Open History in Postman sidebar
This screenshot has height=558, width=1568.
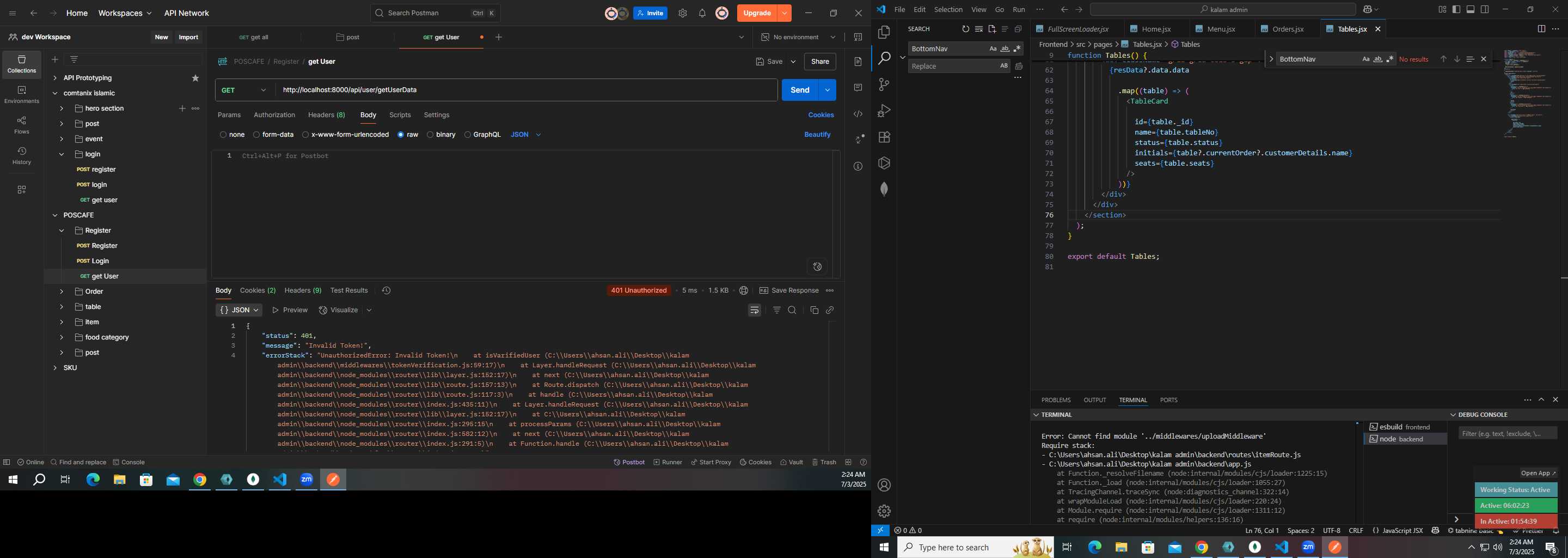pyautogui.click(x=22, y=156)
